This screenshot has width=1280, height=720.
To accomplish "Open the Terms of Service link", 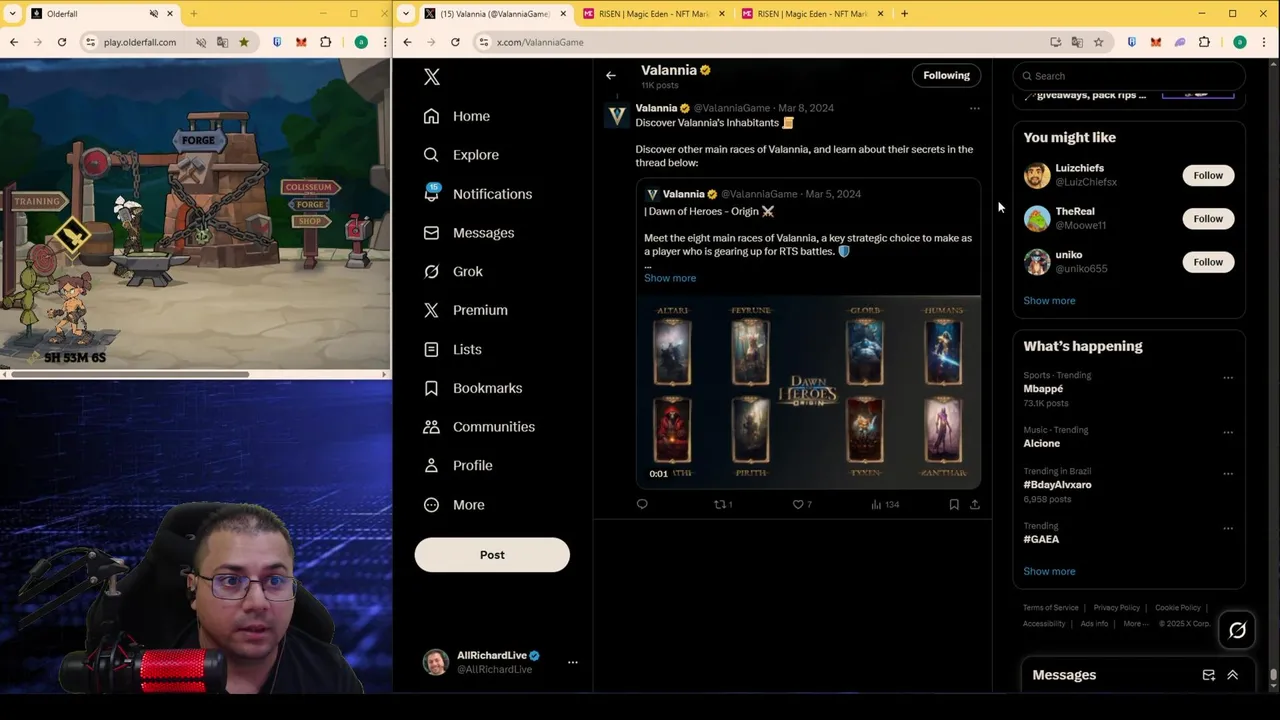I will click(1050, 608).
